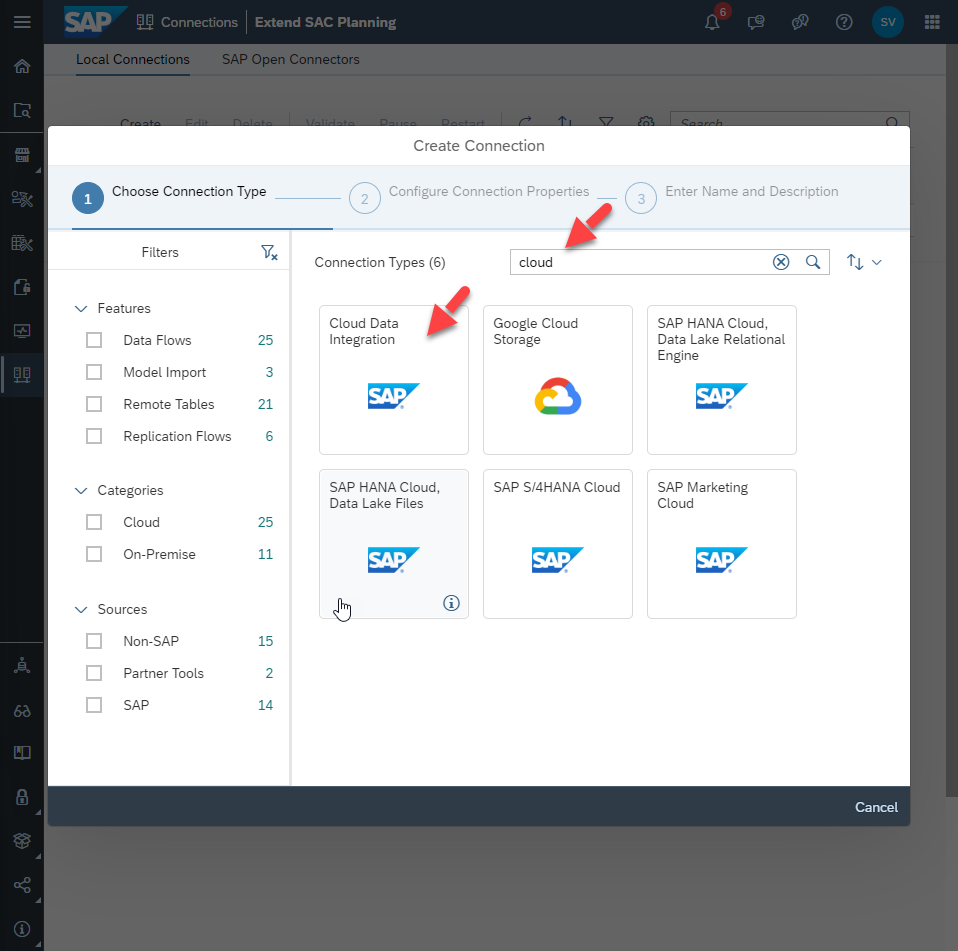Tick the Data Flows checkbox
Viewport: 958px width, 951px height.
tap(94, 340)
